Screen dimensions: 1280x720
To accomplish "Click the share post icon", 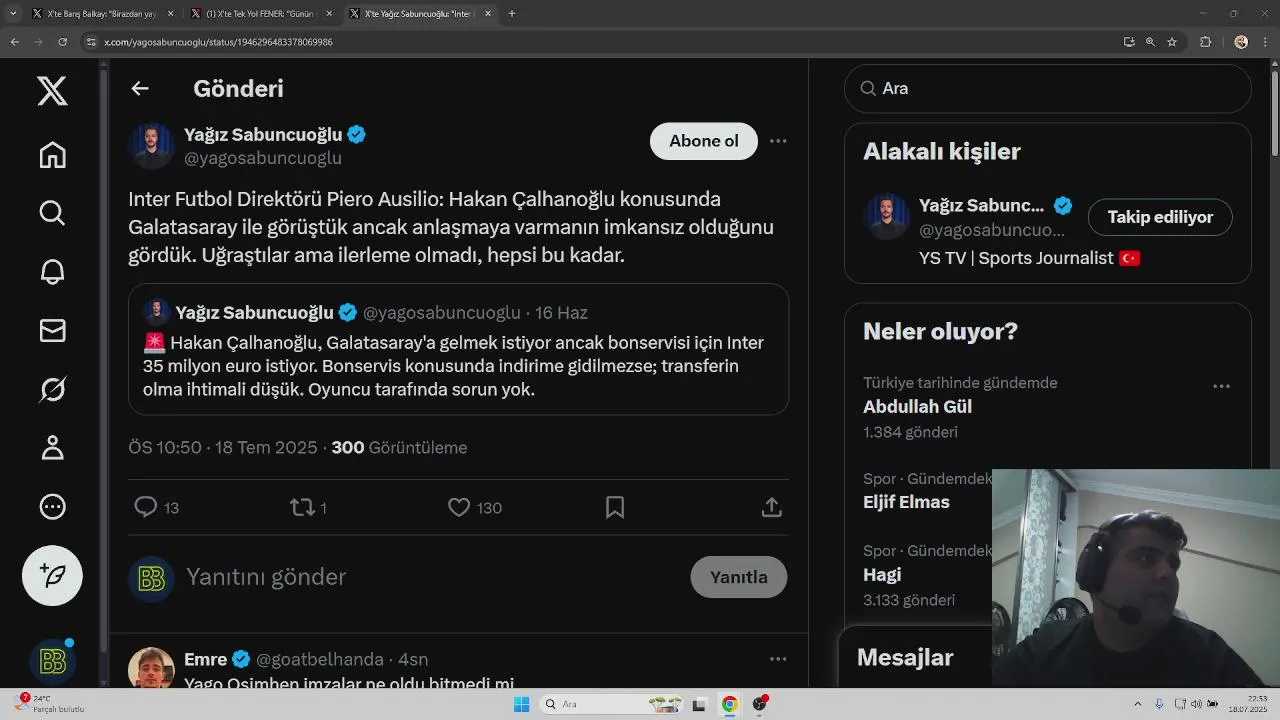I will [x=771, y=507].
